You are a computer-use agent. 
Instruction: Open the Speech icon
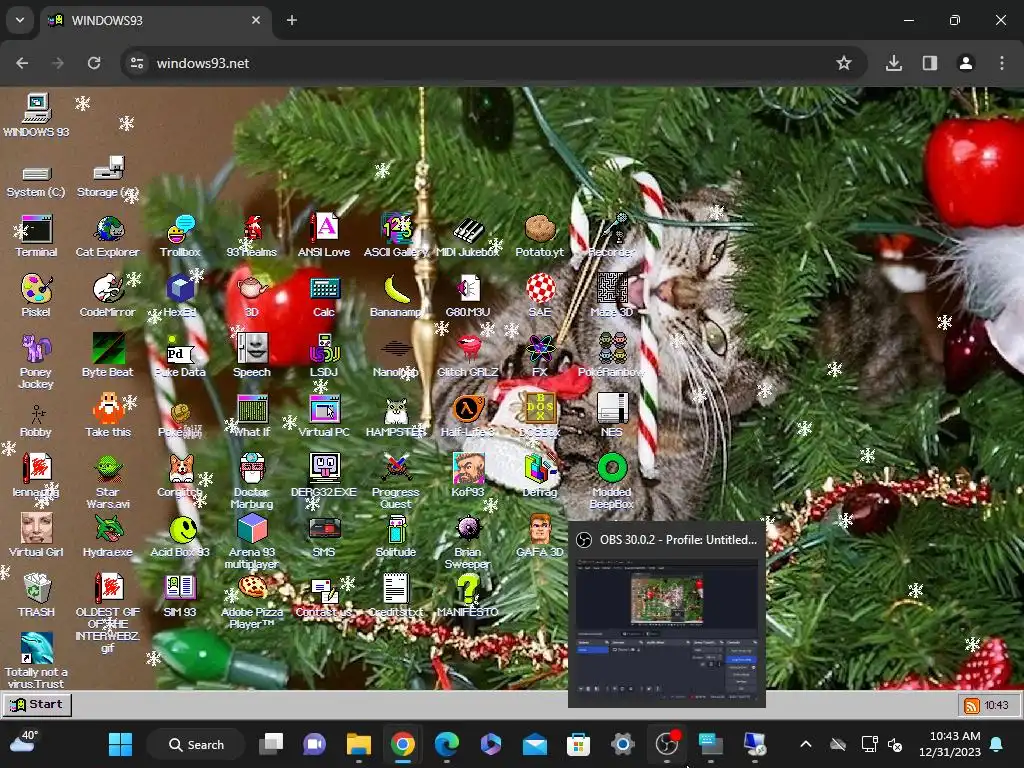pos(252,349)
